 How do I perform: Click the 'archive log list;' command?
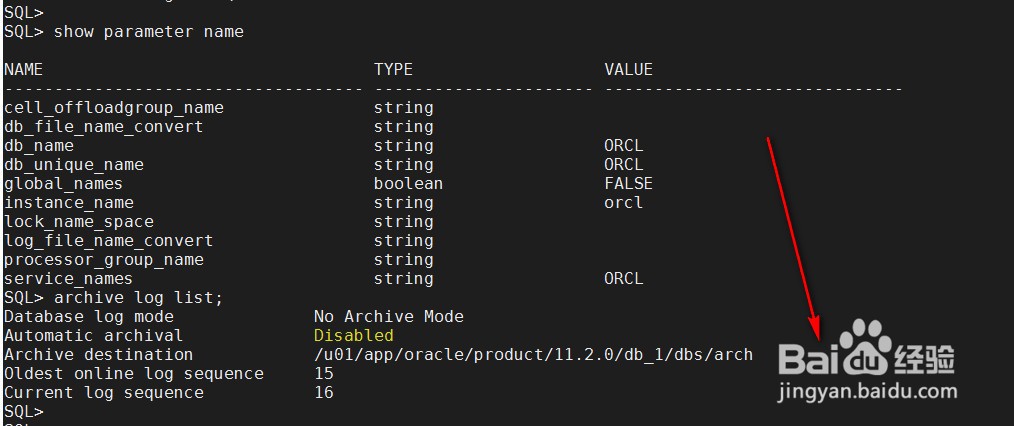tap(138, 297)
